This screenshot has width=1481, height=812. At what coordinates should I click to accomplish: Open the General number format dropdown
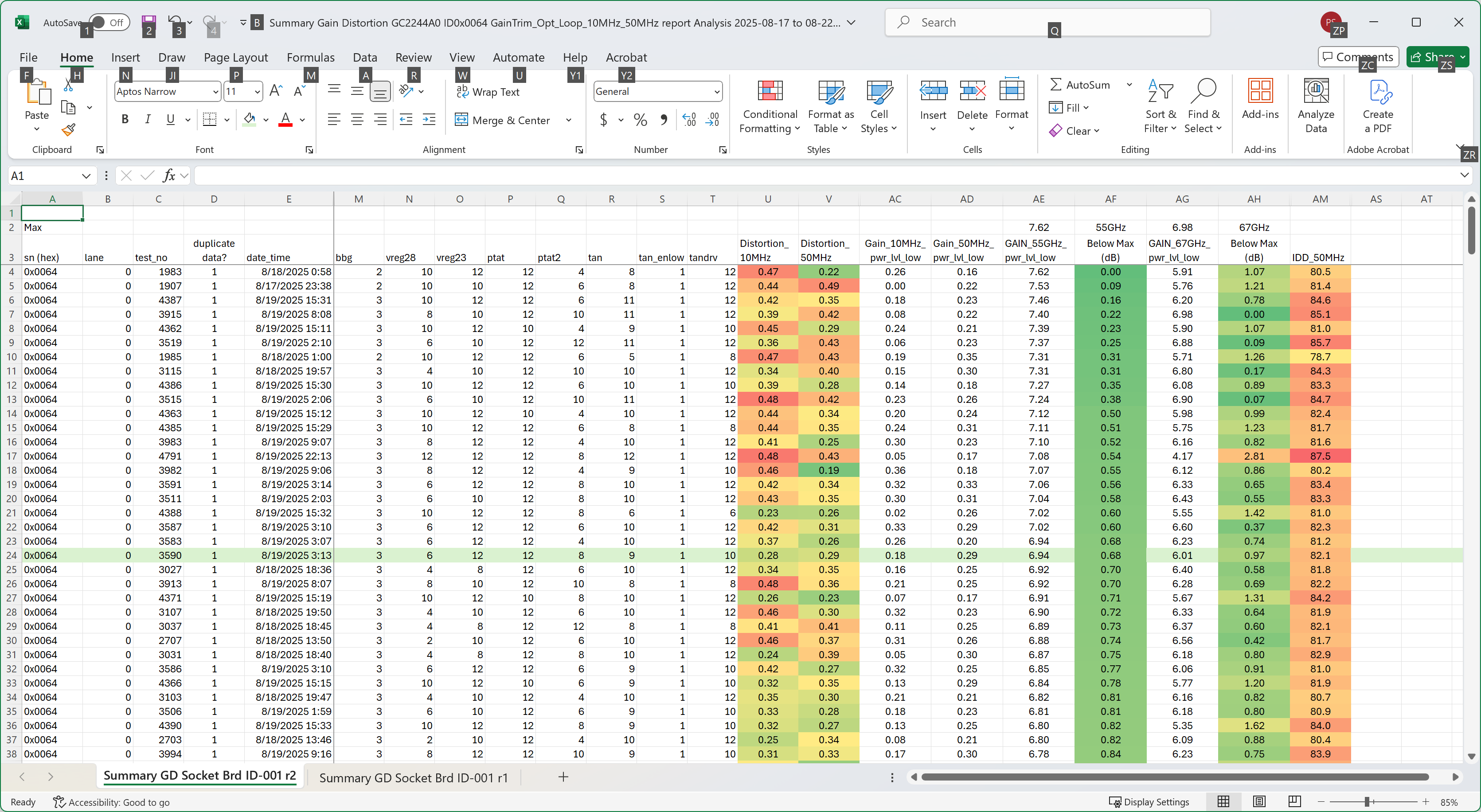pos(716,92)
